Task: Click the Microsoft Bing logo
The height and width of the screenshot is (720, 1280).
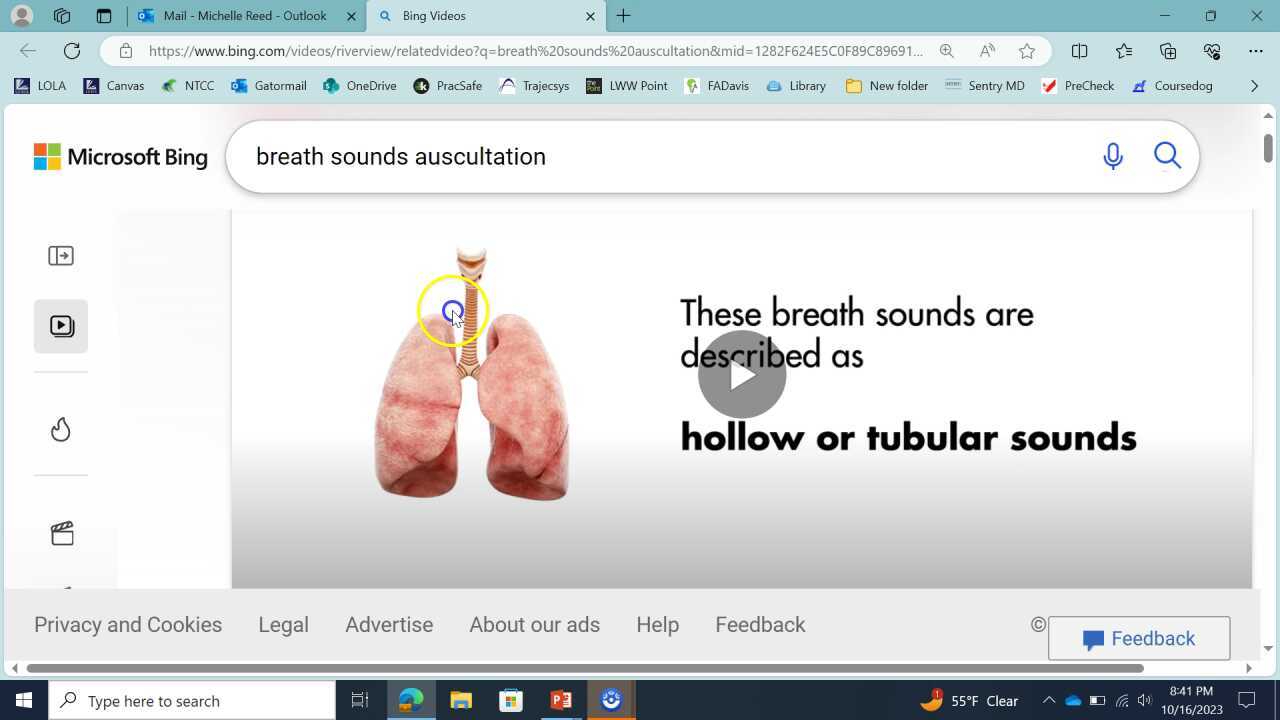Action: 120,156
